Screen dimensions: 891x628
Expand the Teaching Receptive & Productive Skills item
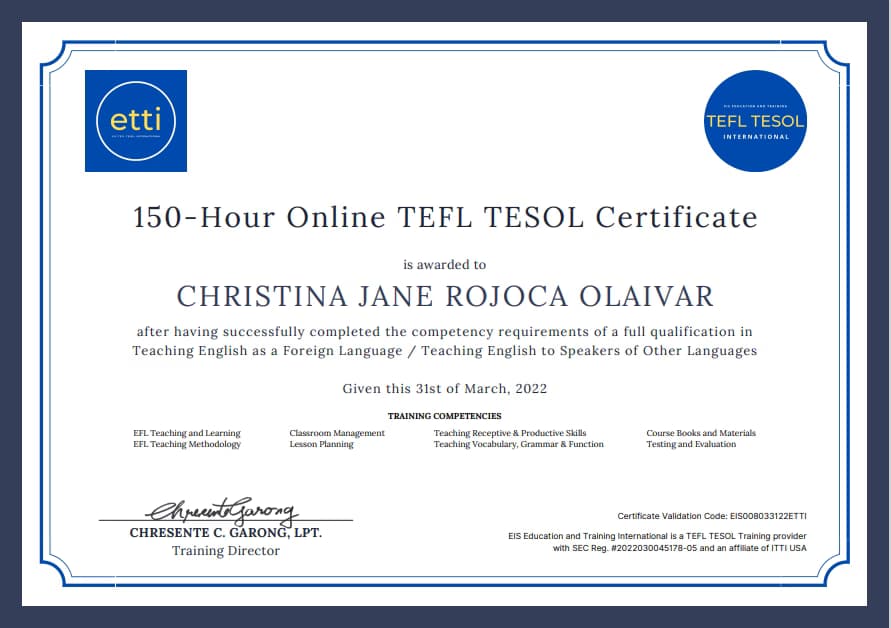point(512,433)
